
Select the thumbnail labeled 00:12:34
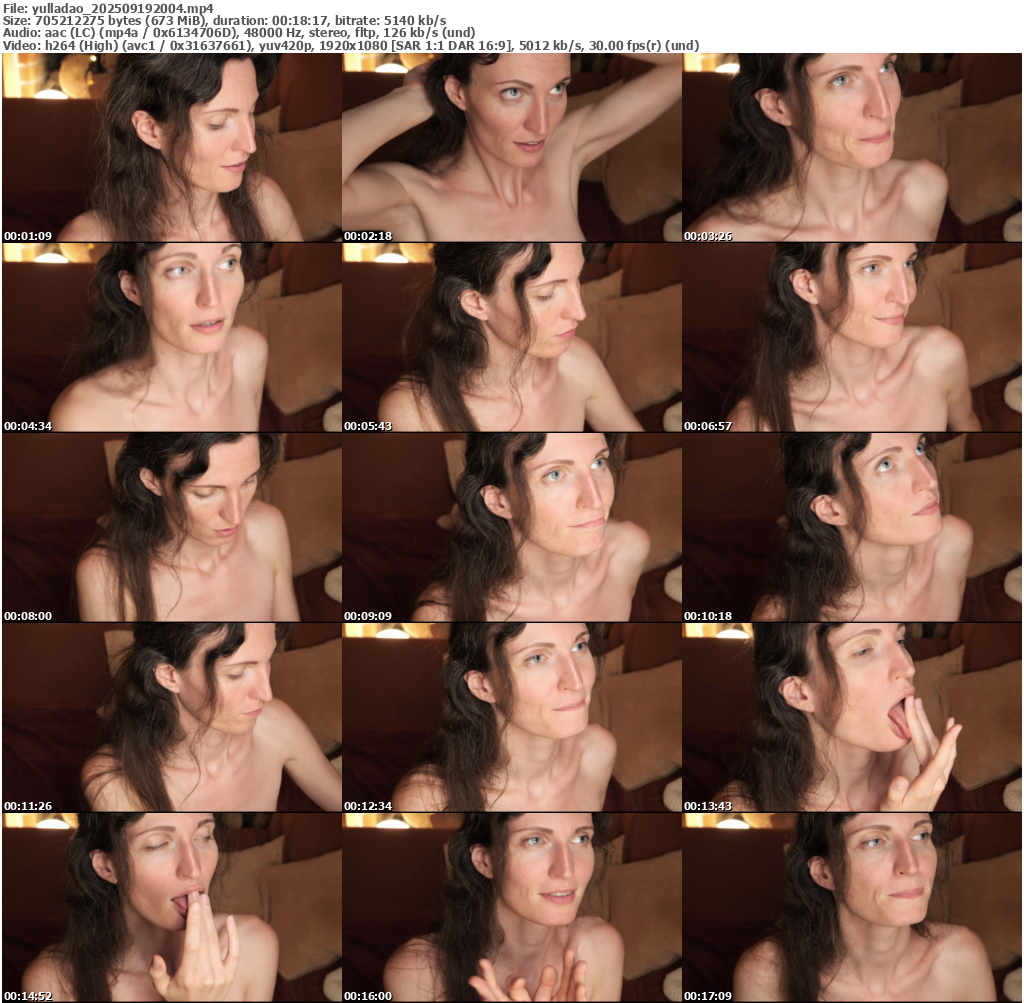511,717
